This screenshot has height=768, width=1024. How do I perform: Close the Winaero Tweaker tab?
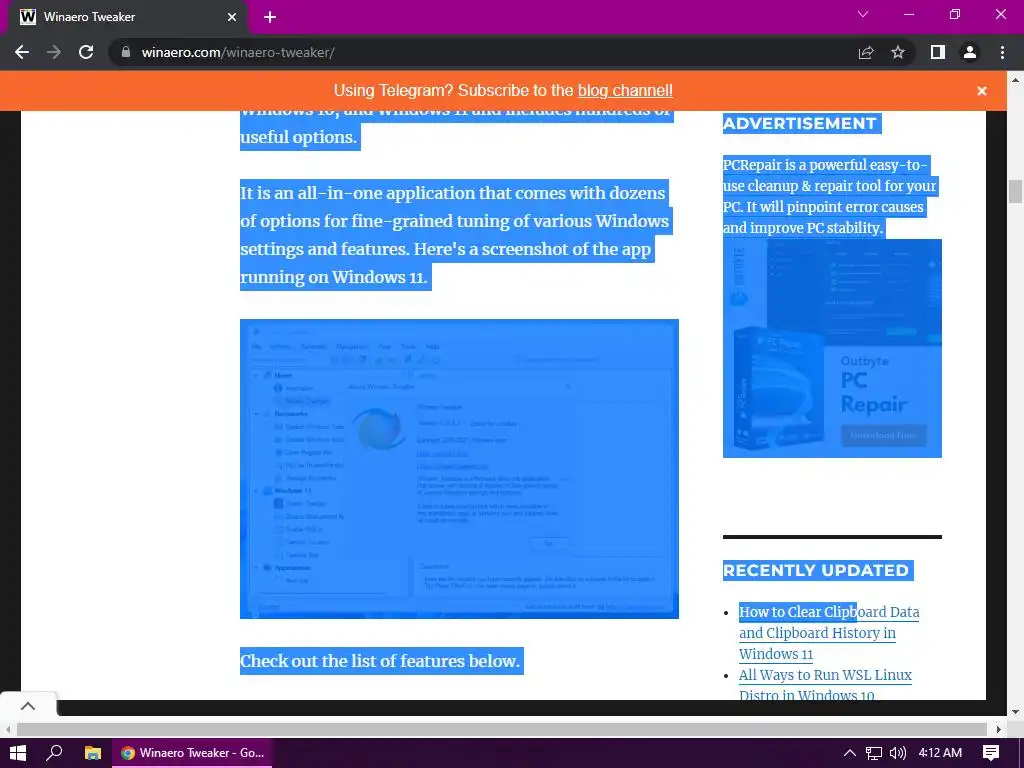[x=232, y=17]
